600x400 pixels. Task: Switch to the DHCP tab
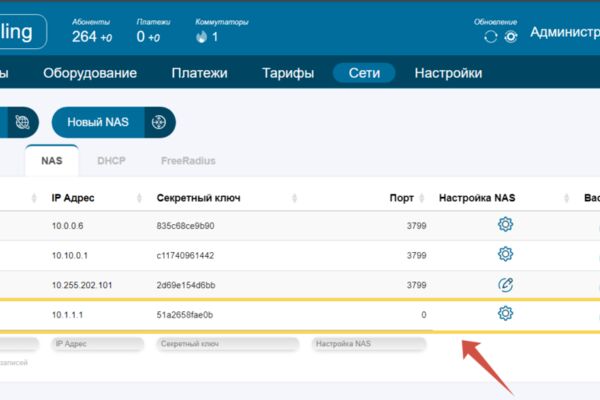(111, 161)
